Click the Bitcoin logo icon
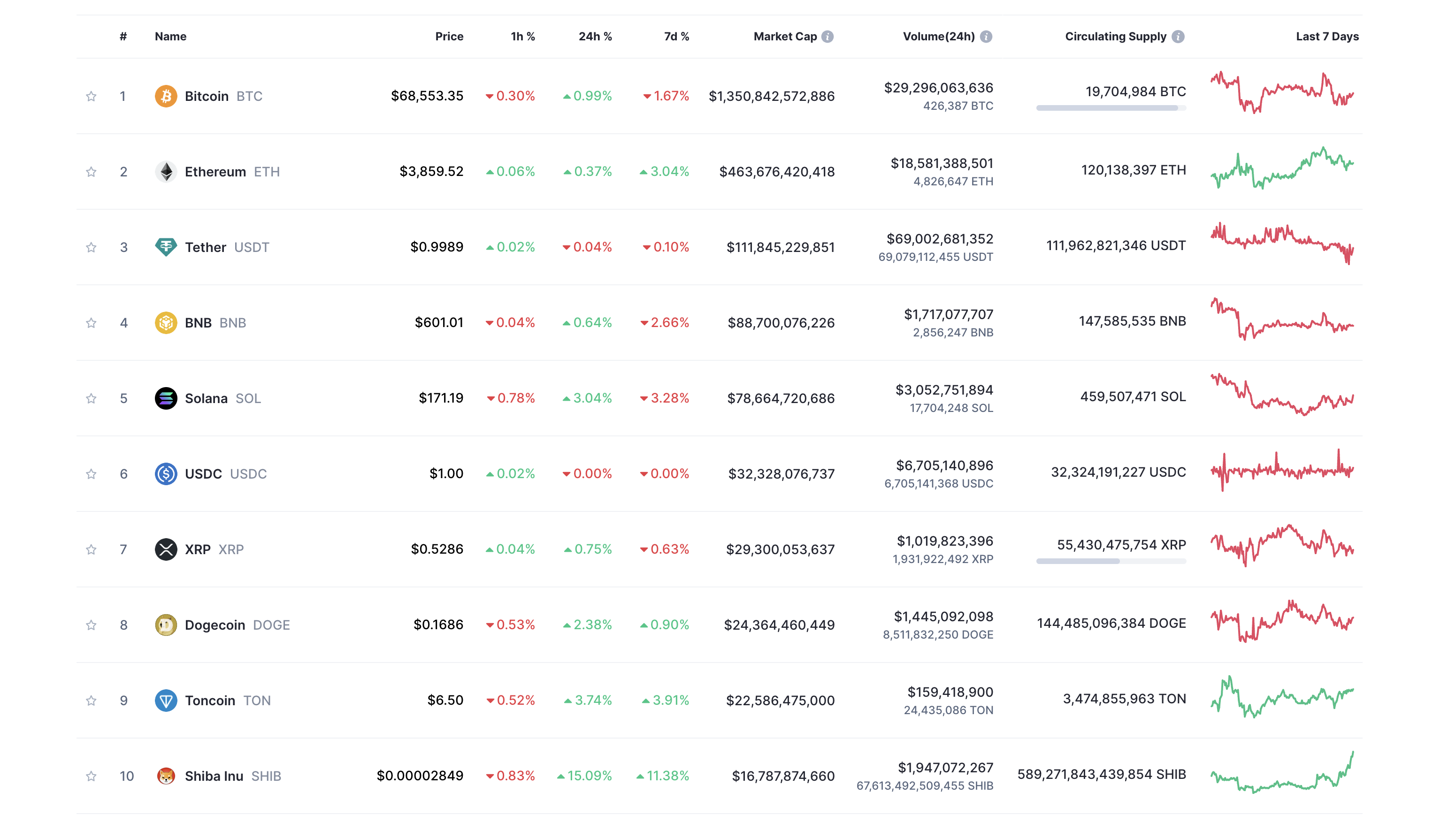 166,96
